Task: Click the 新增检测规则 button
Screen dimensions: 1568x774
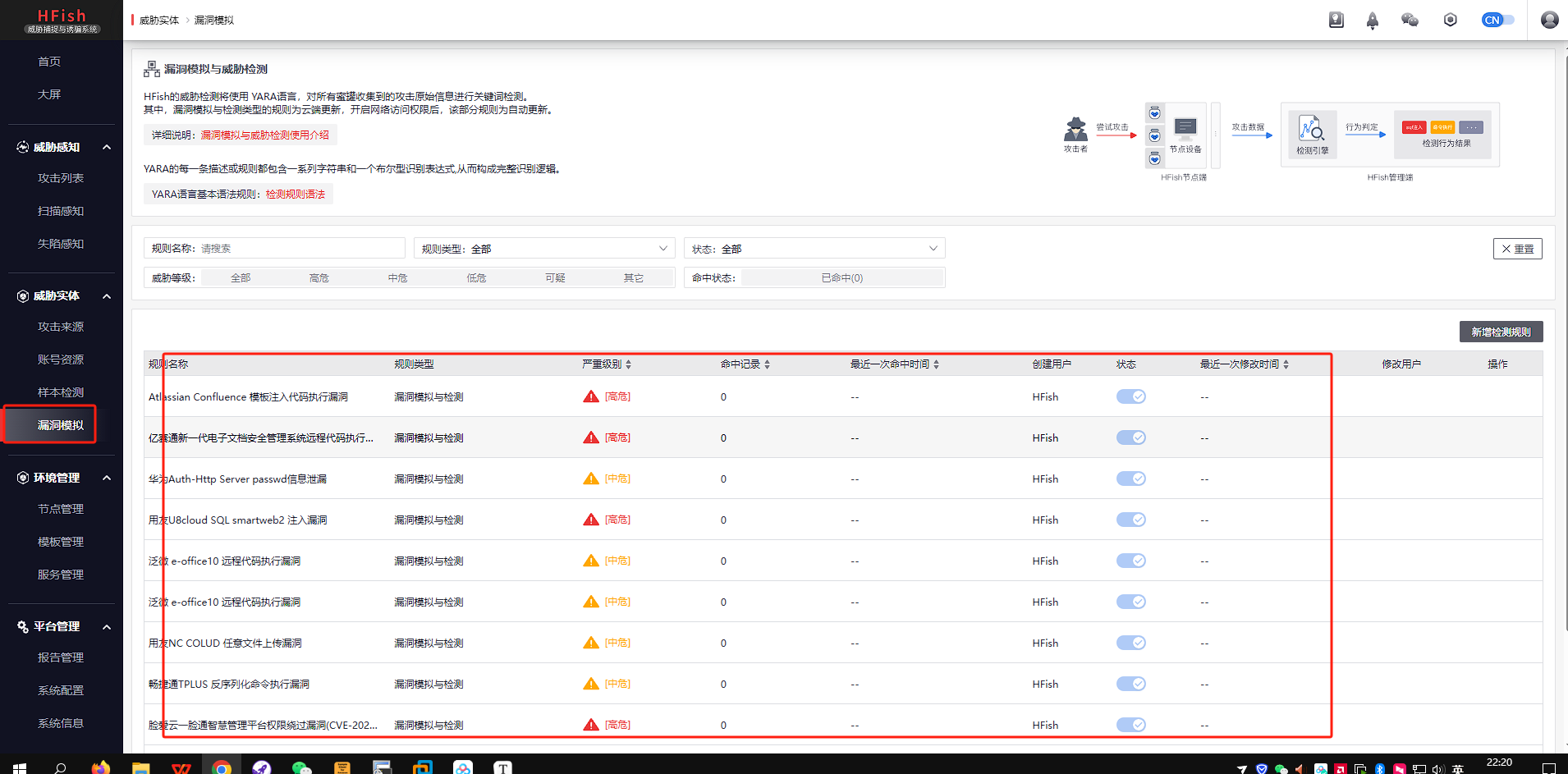Action: (x=1501, y=332)
